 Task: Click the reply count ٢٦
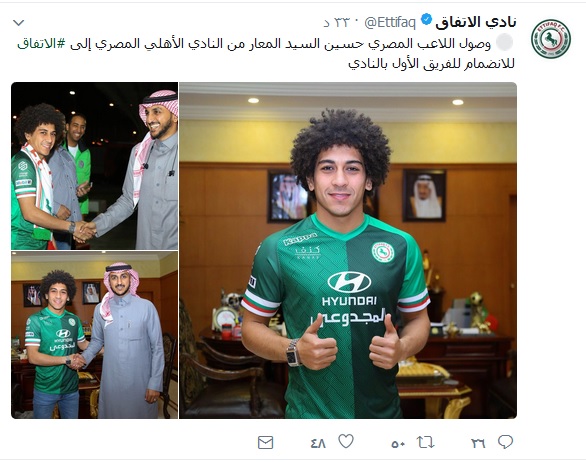click(478, 444)
